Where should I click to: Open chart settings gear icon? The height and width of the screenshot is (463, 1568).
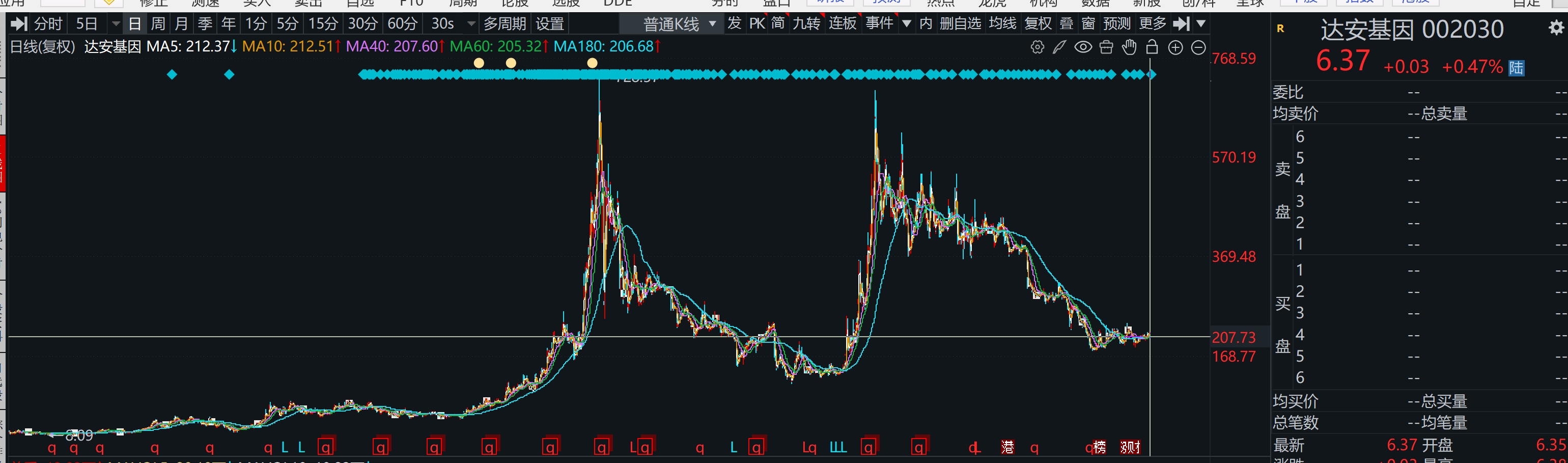click(x=1037, y=47)
